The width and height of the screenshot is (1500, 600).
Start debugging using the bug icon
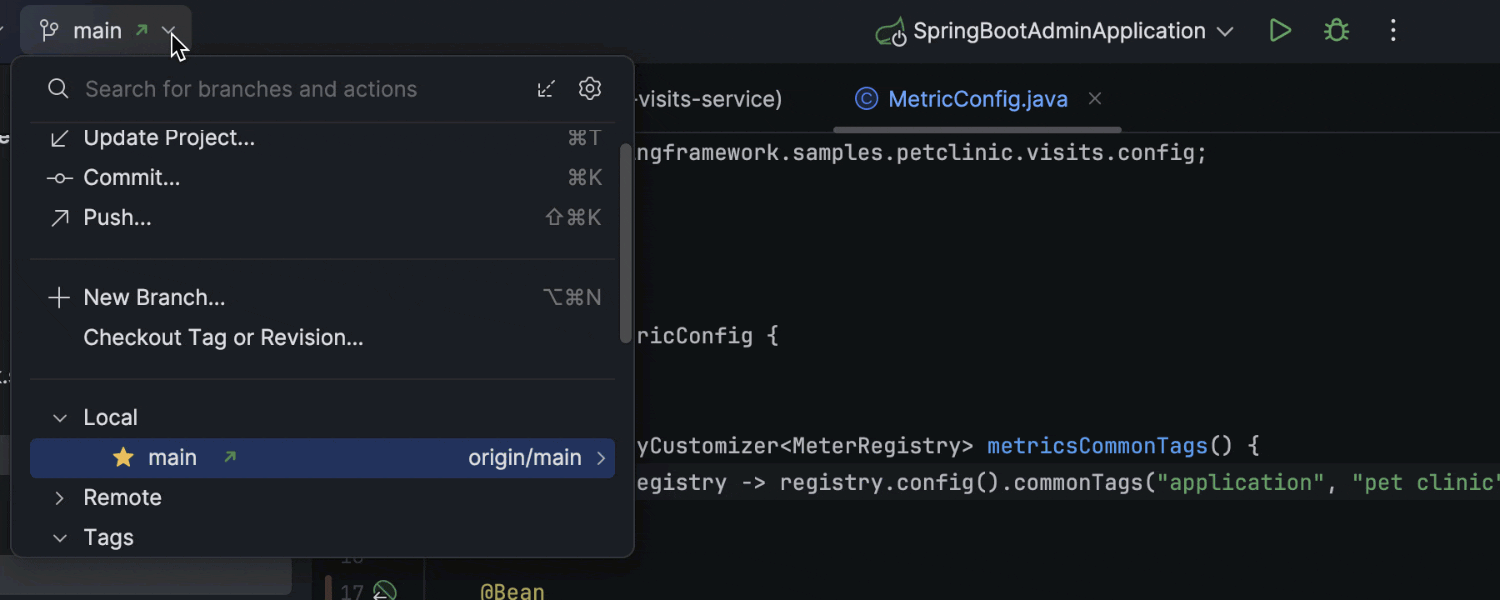(x=1337, y=30)
